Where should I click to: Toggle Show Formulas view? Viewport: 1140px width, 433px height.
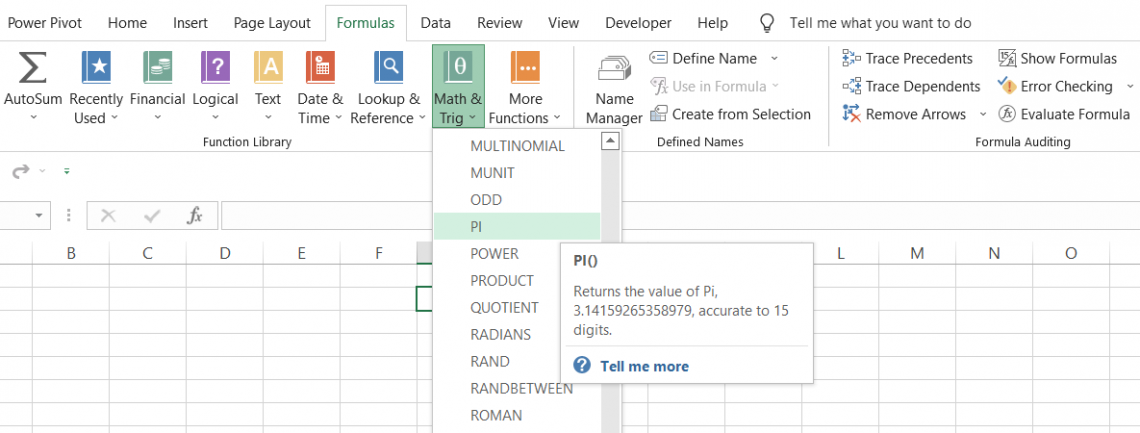pos(1057,58)
